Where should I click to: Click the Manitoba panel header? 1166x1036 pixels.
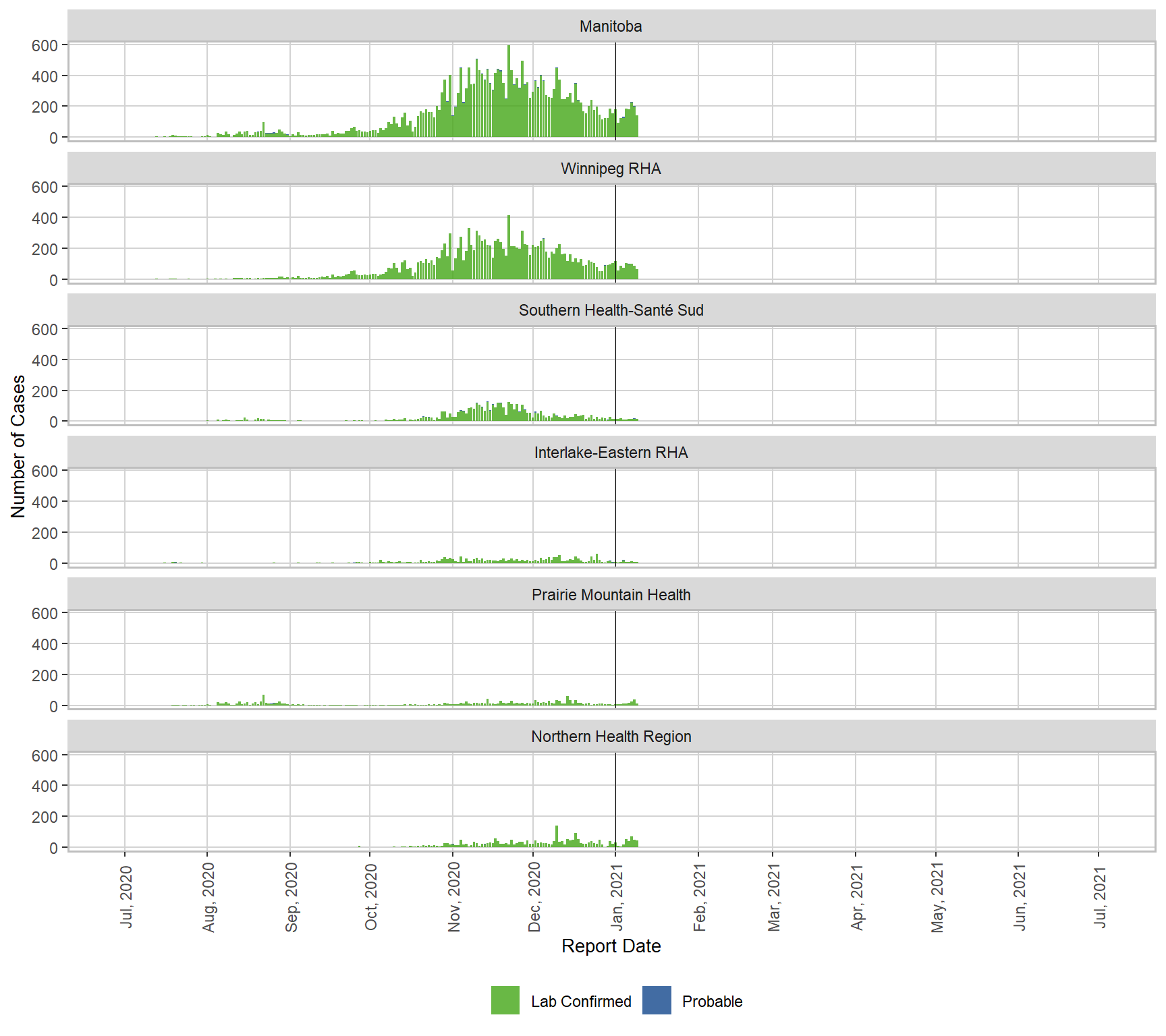(x=611, y=26)
